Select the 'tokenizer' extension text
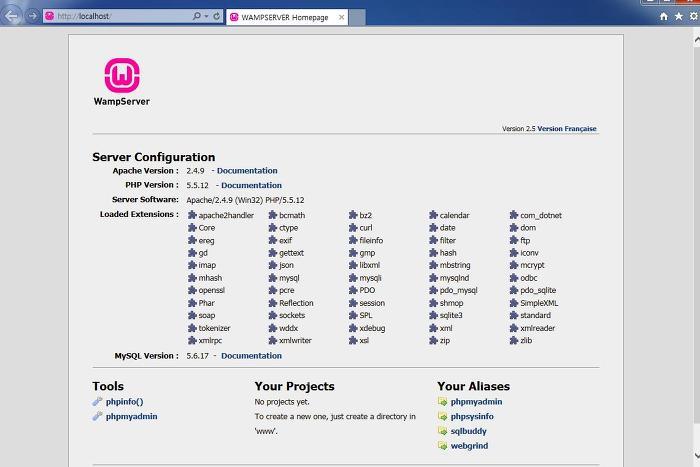Image resolution: width=700 pixels, height=467 pixels. pyautogui.click(x=214, y=328)
